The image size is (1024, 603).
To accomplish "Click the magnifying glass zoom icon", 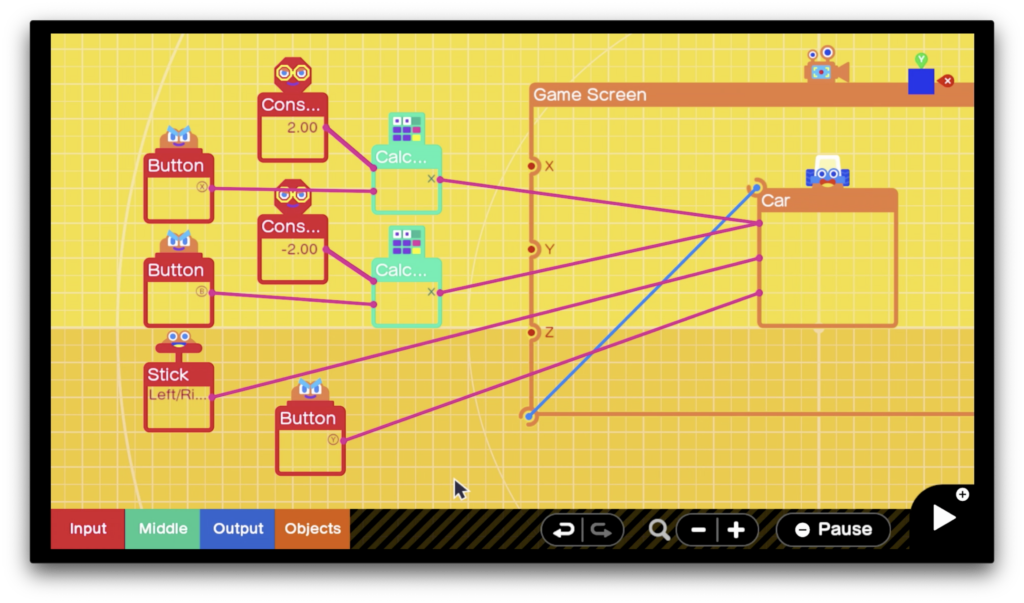I will [659, 530].
